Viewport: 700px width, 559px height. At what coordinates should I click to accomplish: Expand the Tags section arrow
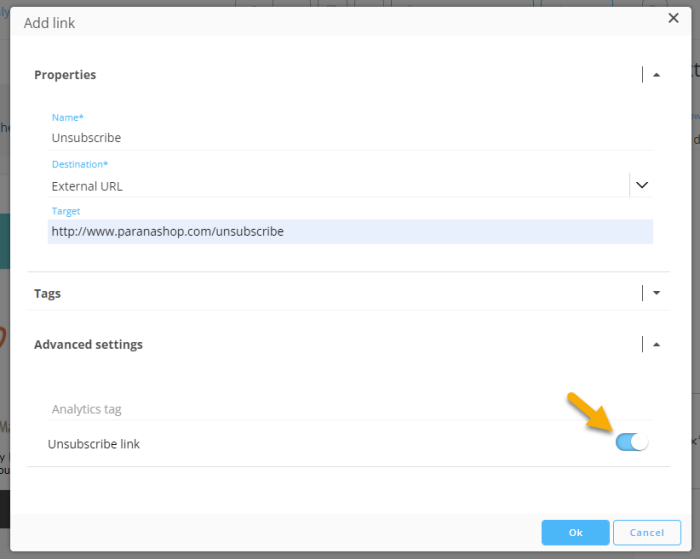tap(656, 293)
